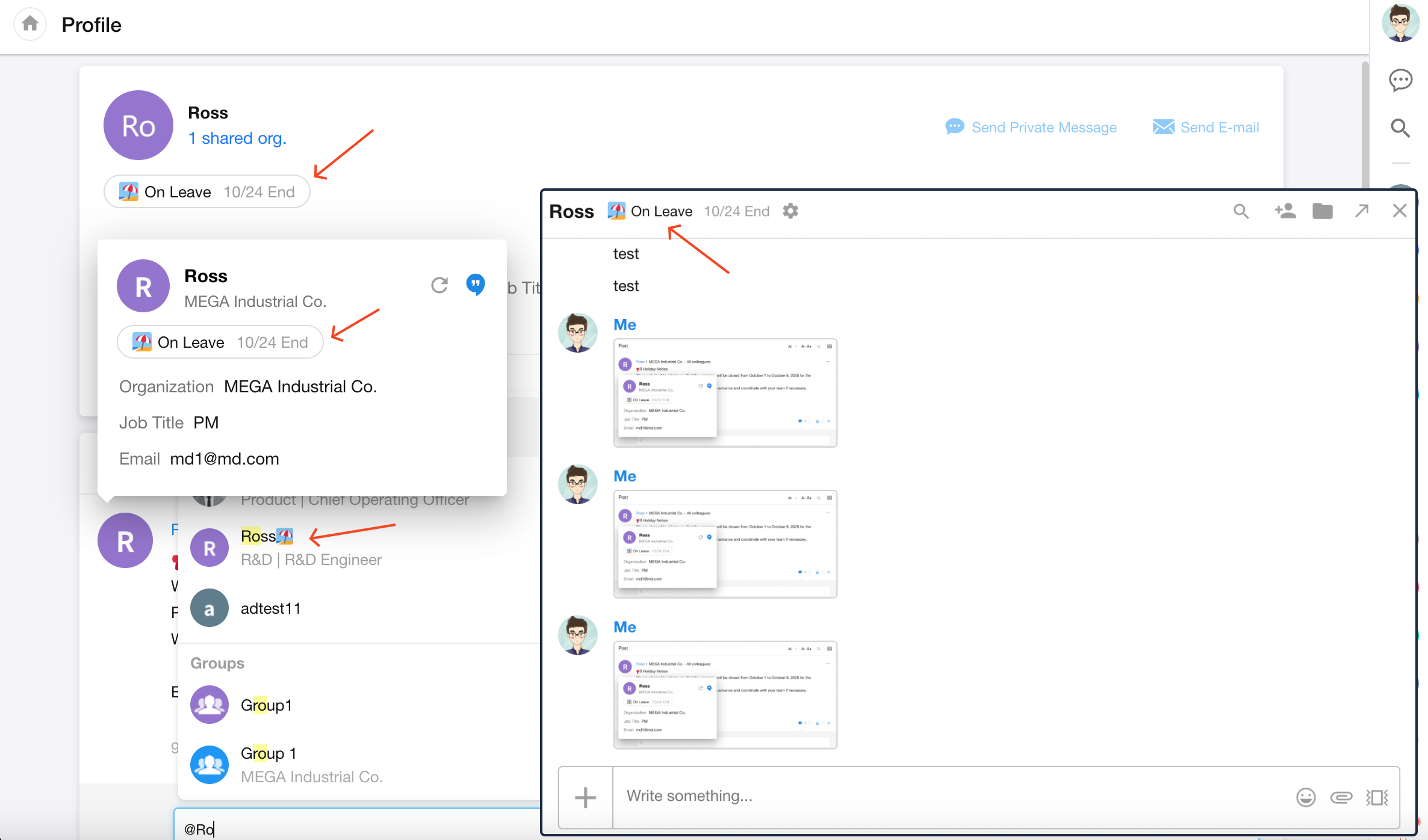The height and width of the screenshot is (840, 1428).
Task: Click the search magnifier in right sidebar
Action: [1400, 128]
